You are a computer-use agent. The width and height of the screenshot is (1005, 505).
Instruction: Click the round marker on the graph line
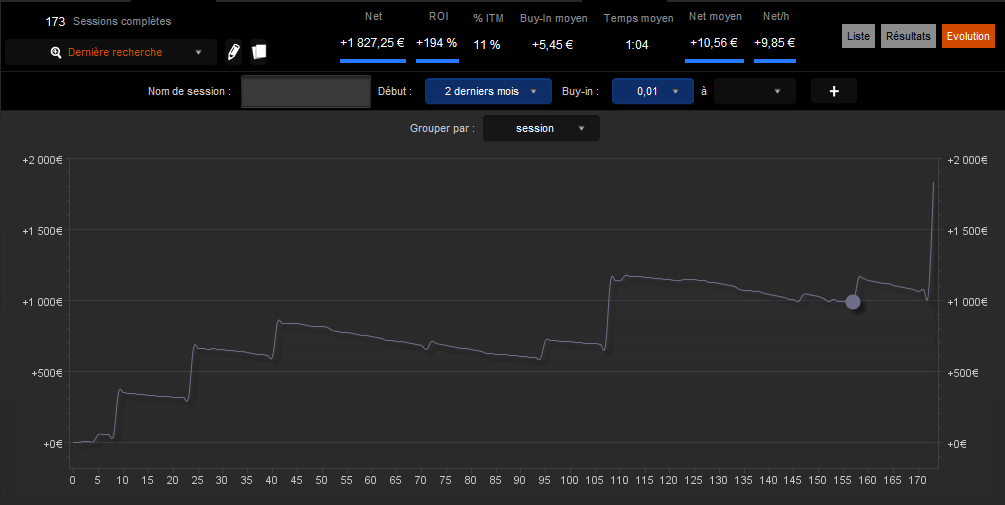tap(852, 302)
